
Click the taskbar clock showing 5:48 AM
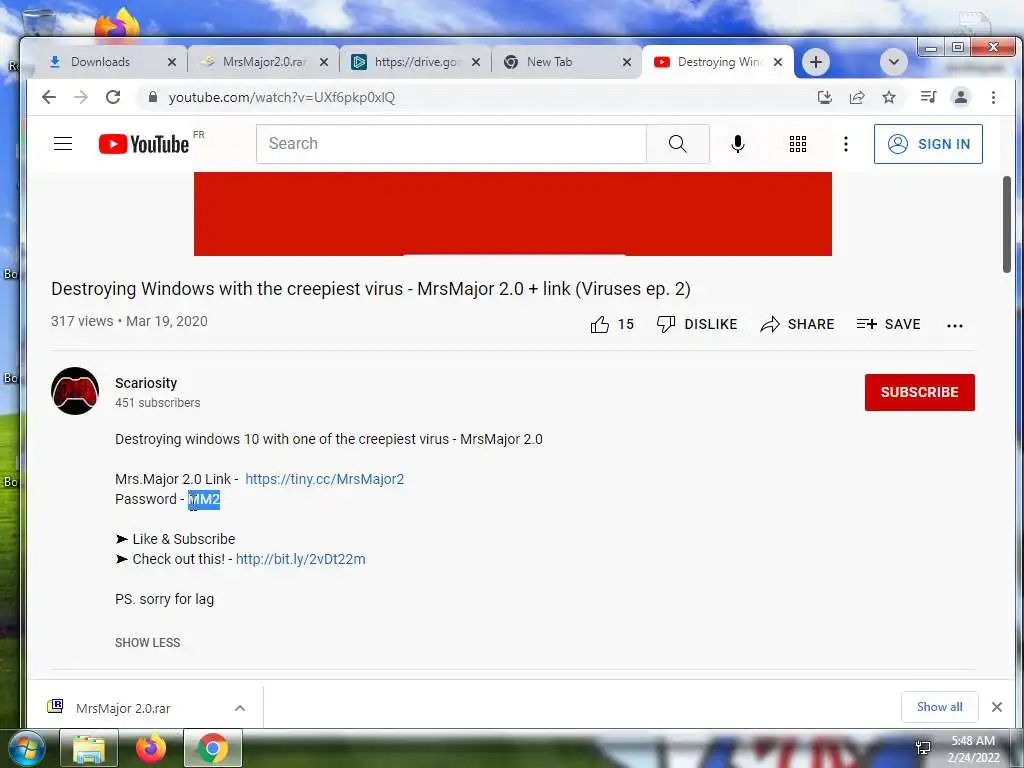tap(973, 749)
